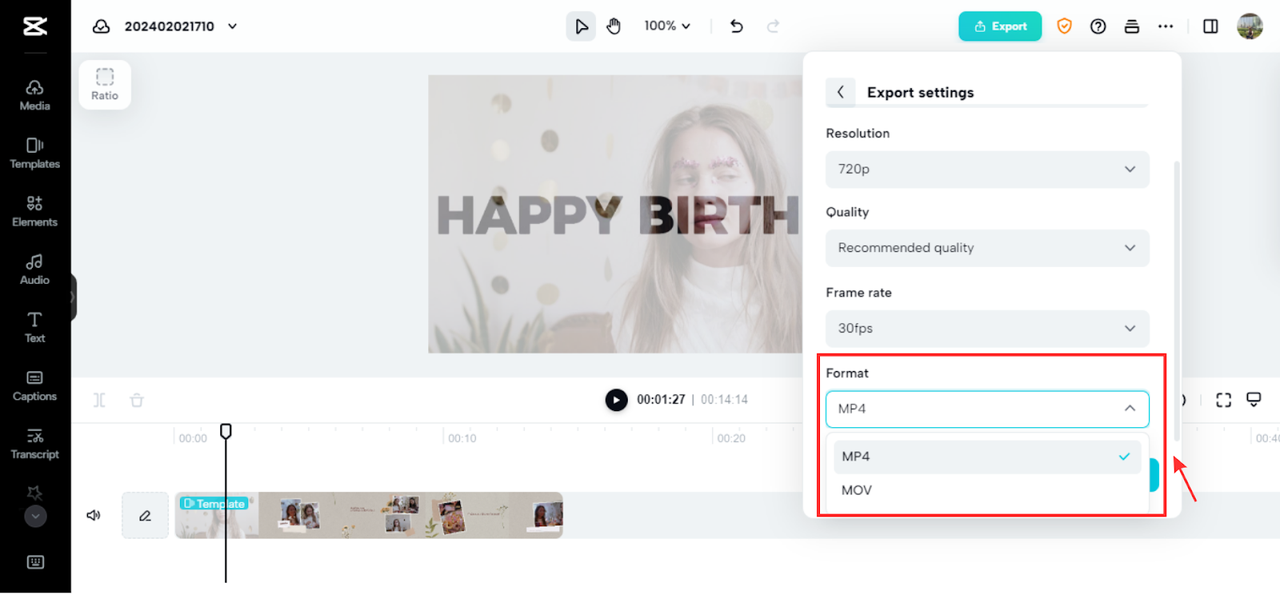
Task: Open the user profile avatar
Action: click(1250, 27)
